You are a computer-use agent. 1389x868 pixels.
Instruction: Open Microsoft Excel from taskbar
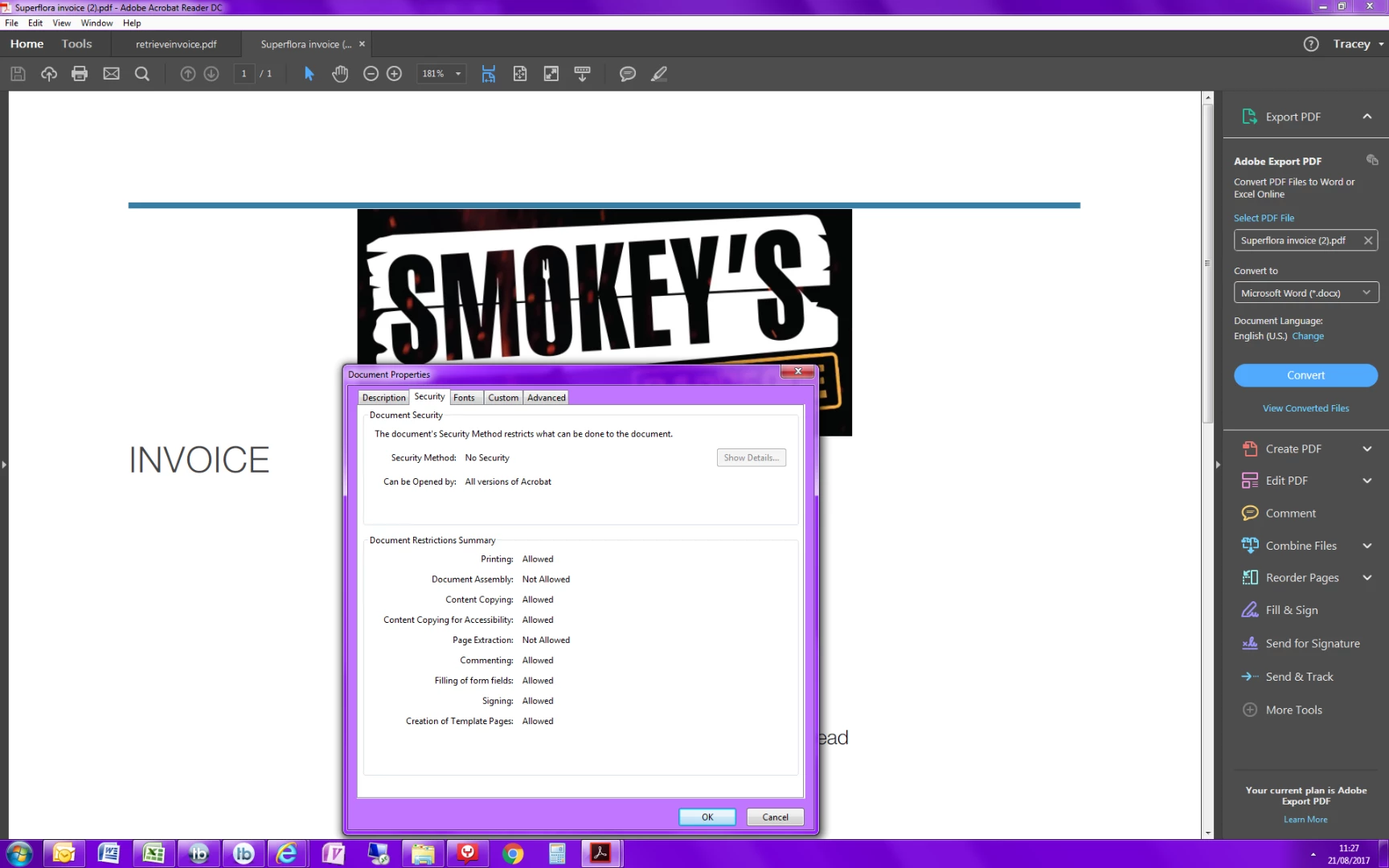[x=153, y=854]
